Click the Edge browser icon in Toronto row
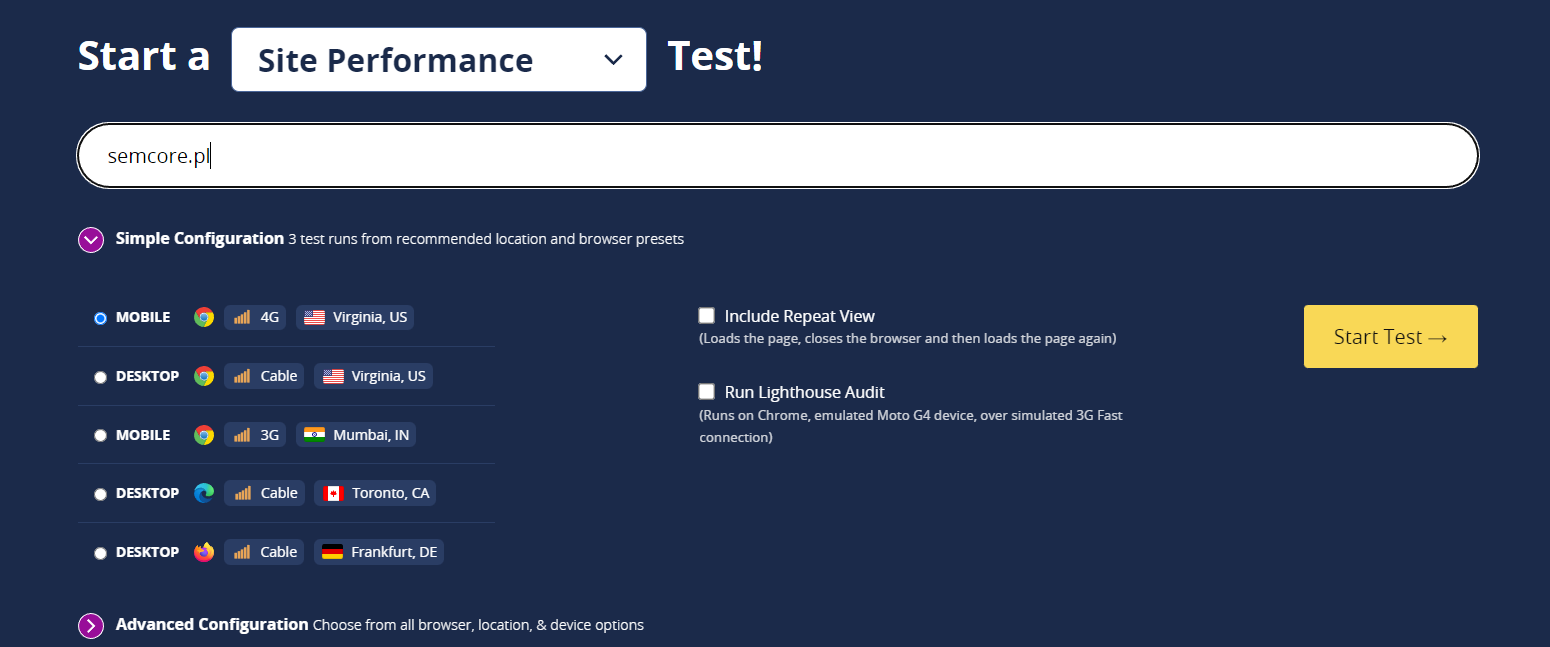 coord(204,493)
